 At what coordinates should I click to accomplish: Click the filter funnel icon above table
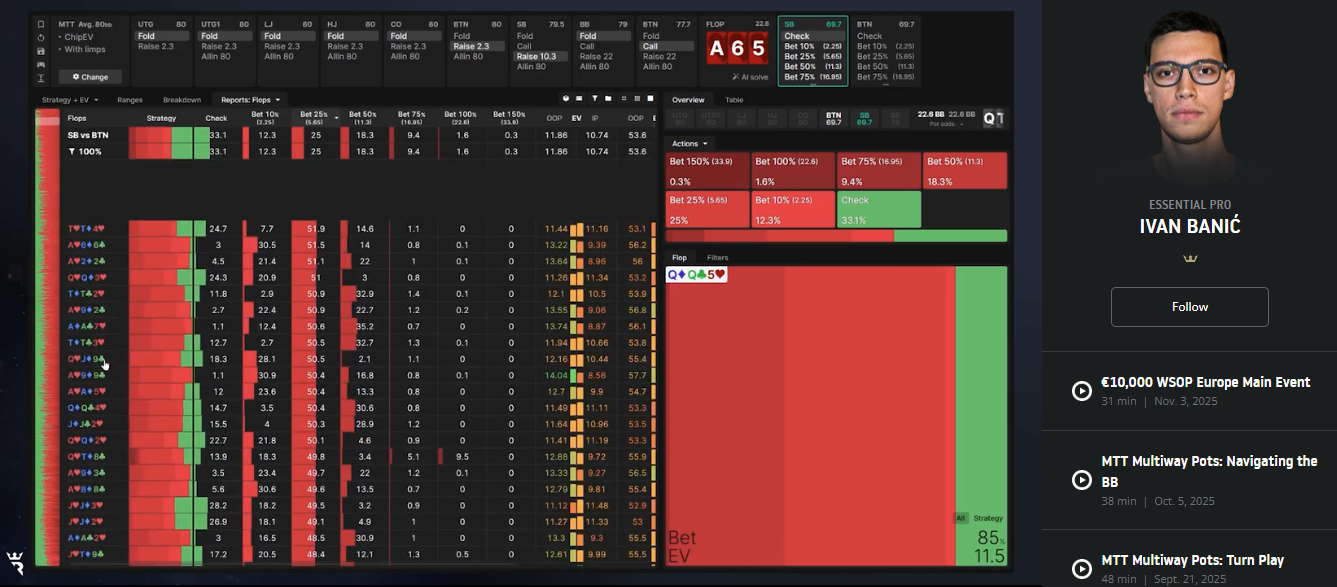[594, 99]
